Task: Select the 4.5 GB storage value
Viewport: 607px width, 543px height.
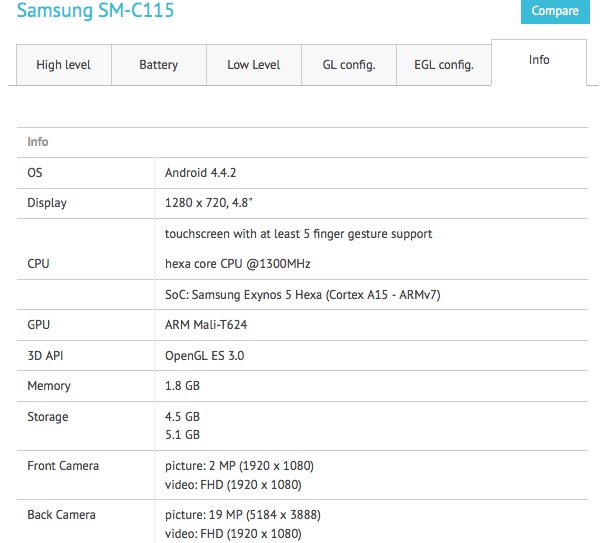Action: click(x=182, y=416)
